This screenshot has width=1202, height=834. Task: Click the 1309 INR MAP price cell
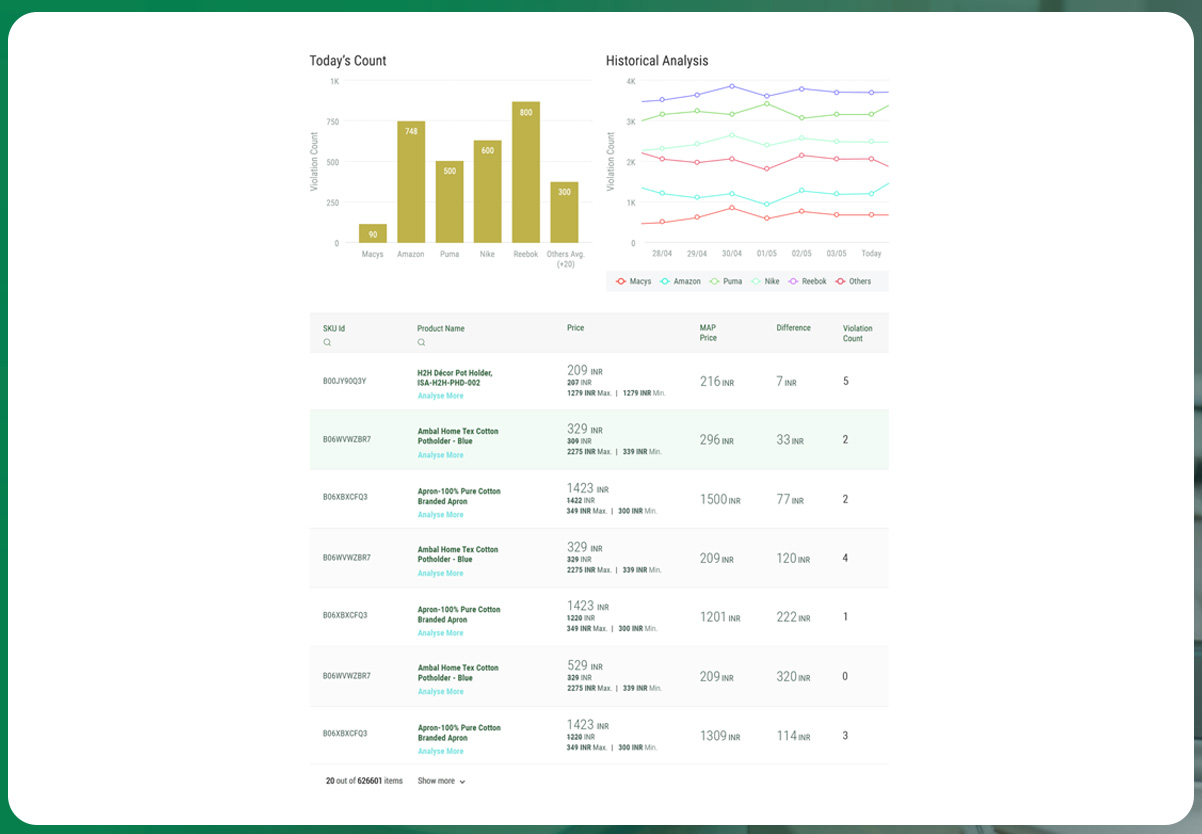720,736
